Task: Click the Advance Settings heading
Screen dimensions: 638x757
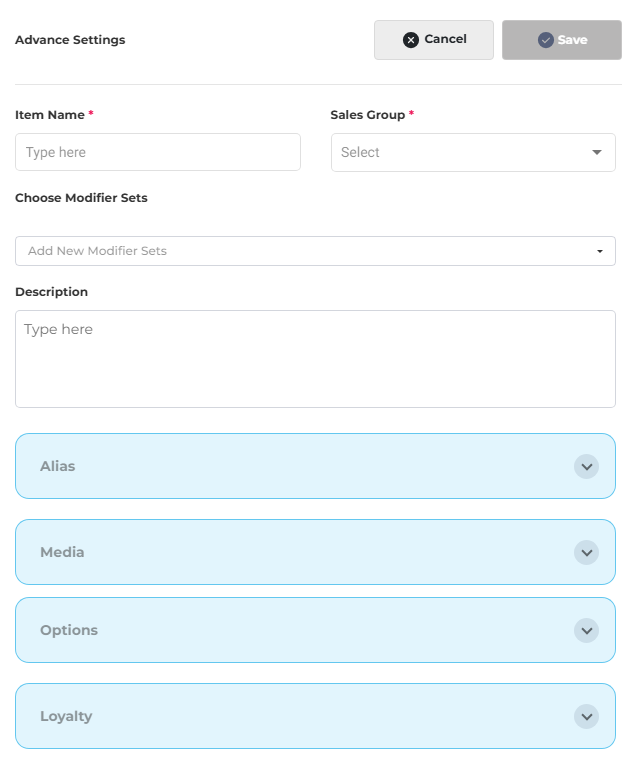Action: [x=70, y=40]
